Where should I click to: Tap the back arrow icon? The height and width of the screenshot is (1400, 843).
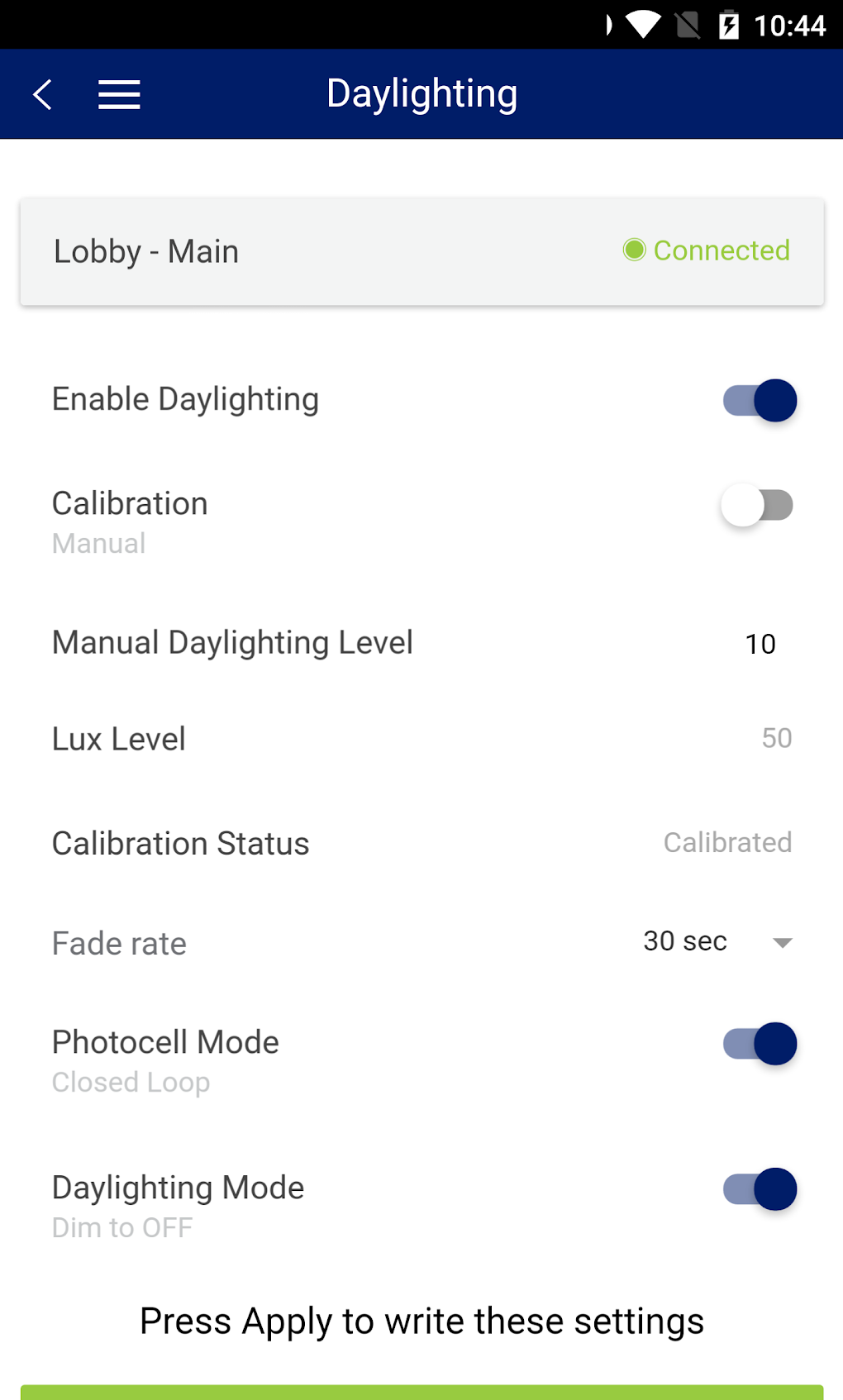[x=43, y=94]
